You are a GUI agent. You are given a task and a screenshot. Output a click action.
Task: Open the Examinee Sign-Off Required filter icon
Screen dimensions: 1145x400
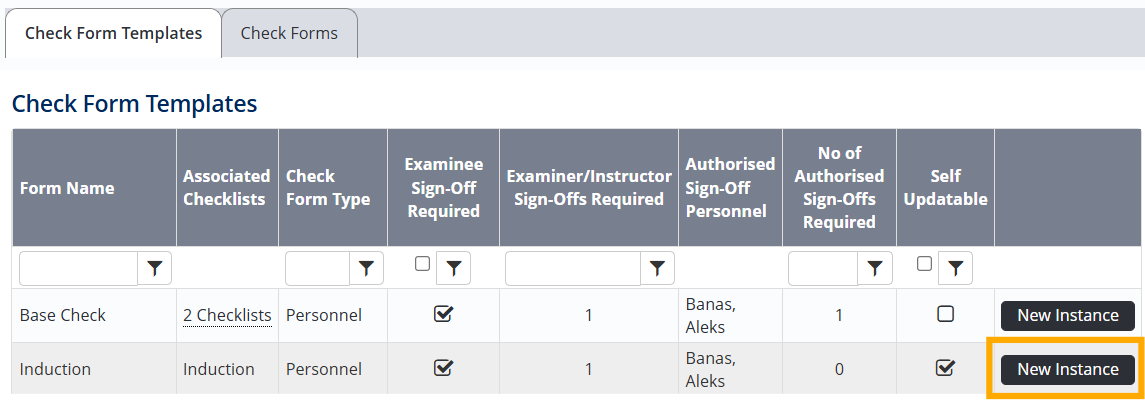click(x=454, y=268)
